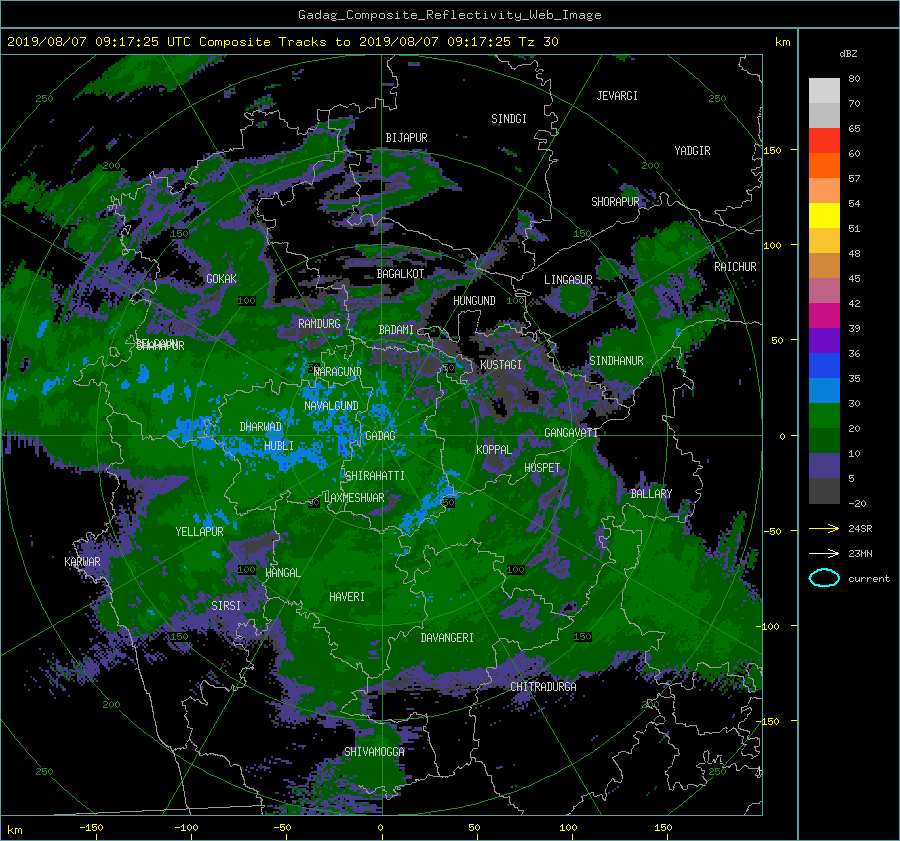Click the GADAG radar center label
The image size is (900, 841).
click(380, 436)
